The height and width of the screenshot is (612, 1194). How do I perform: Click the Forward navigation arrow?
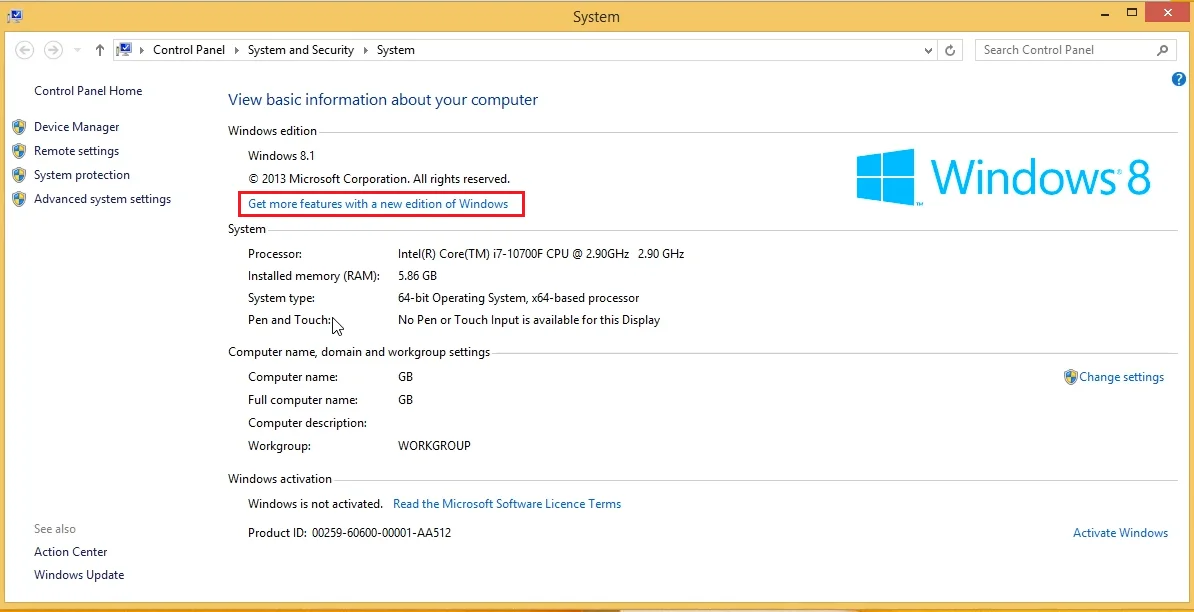[54, 50]
